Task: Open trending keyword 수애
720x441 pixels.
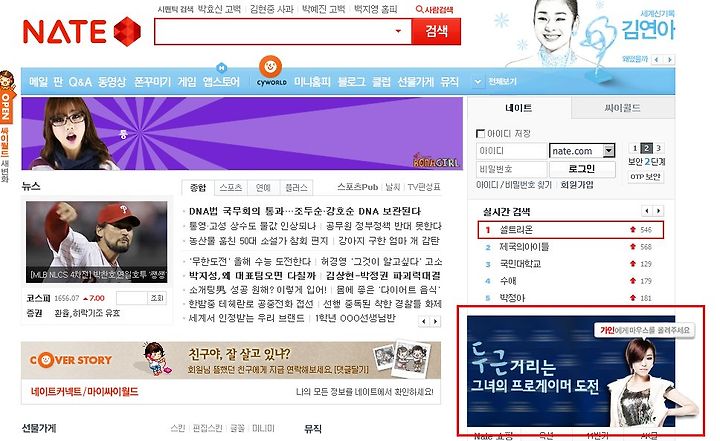Action: (x=508, y=281)
